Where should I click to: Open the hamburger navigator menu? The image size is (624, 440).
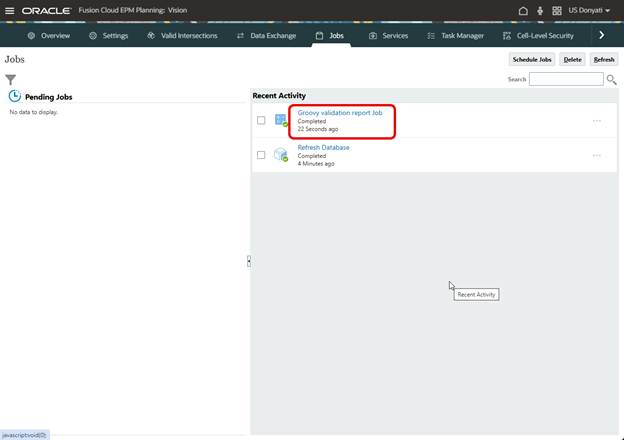[10, 10]
